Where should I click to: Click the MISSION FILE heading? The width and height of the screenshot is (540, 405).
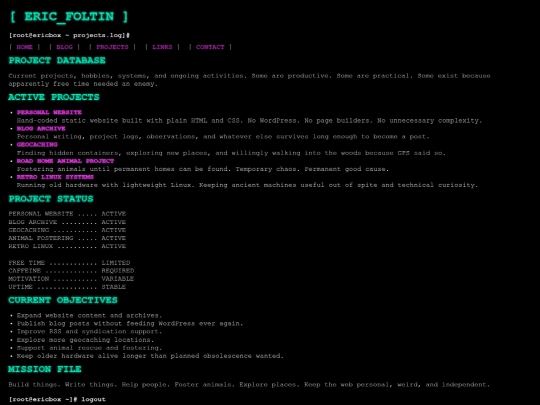[x=45, y=369]
